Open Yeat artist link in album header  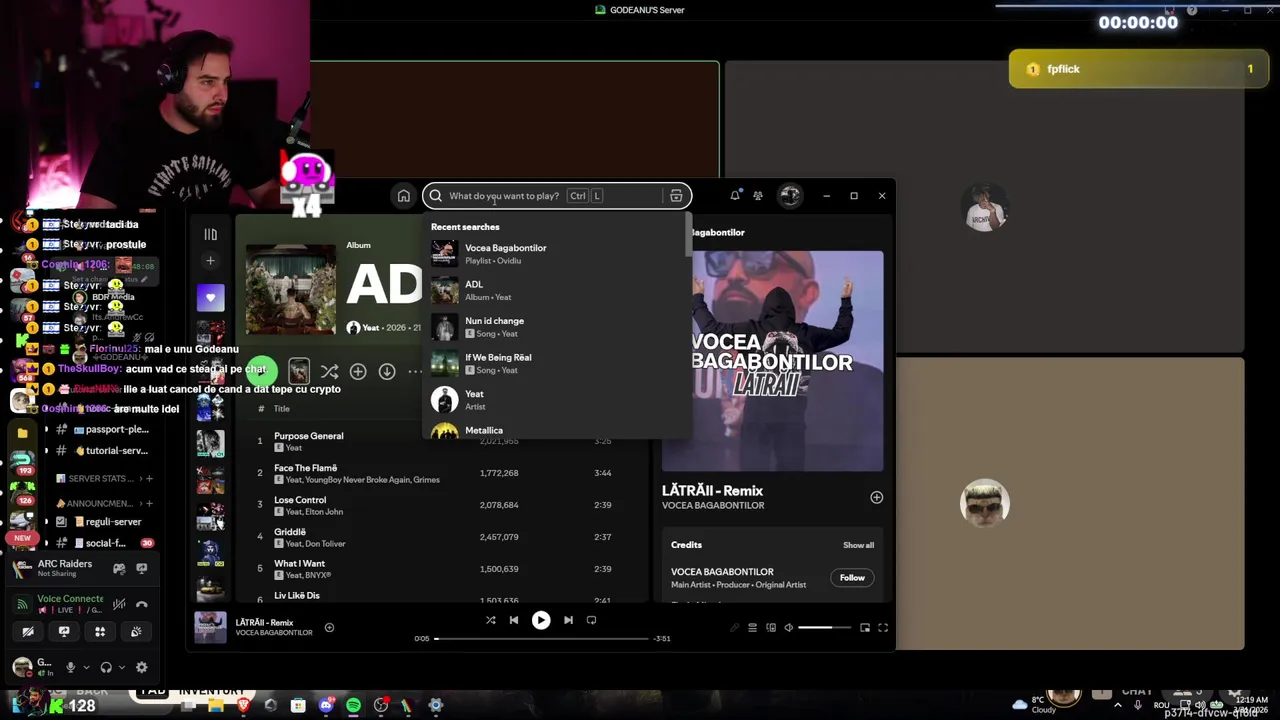coord(371,328)
